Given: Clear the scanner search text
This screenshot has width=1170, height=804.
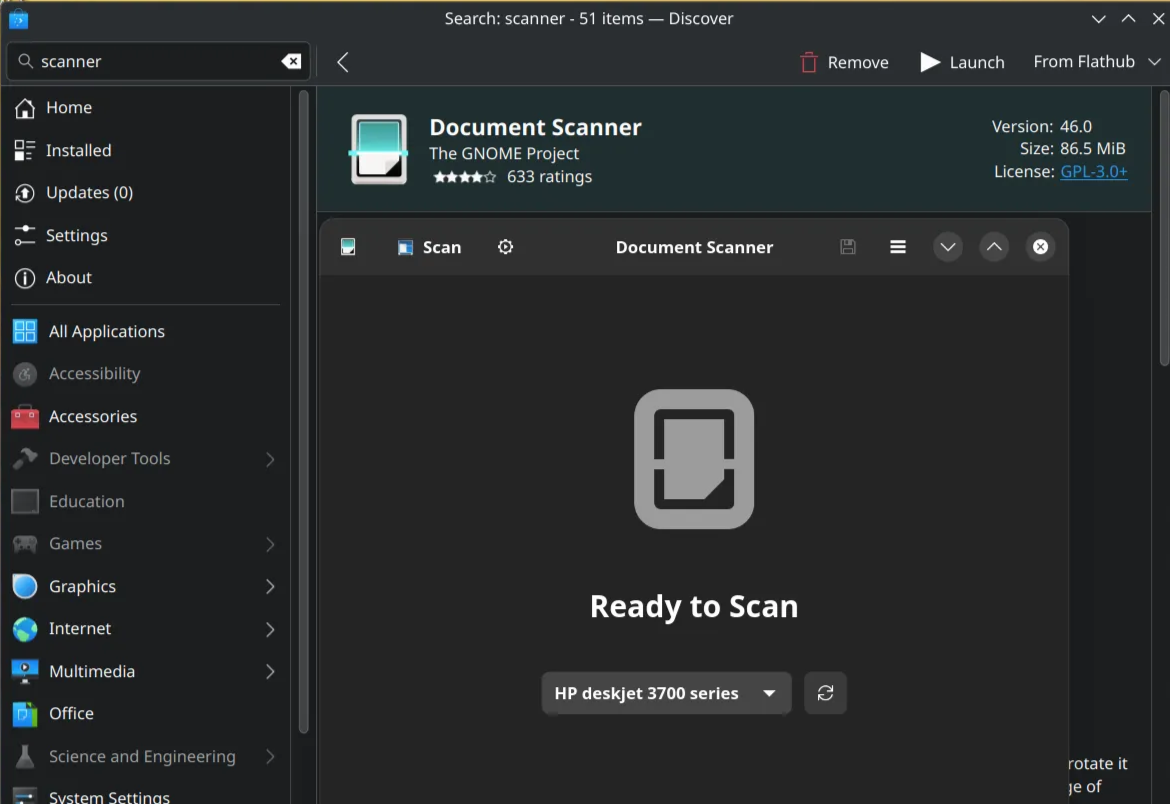Looking at the screenshot, I should pos(291,62).
